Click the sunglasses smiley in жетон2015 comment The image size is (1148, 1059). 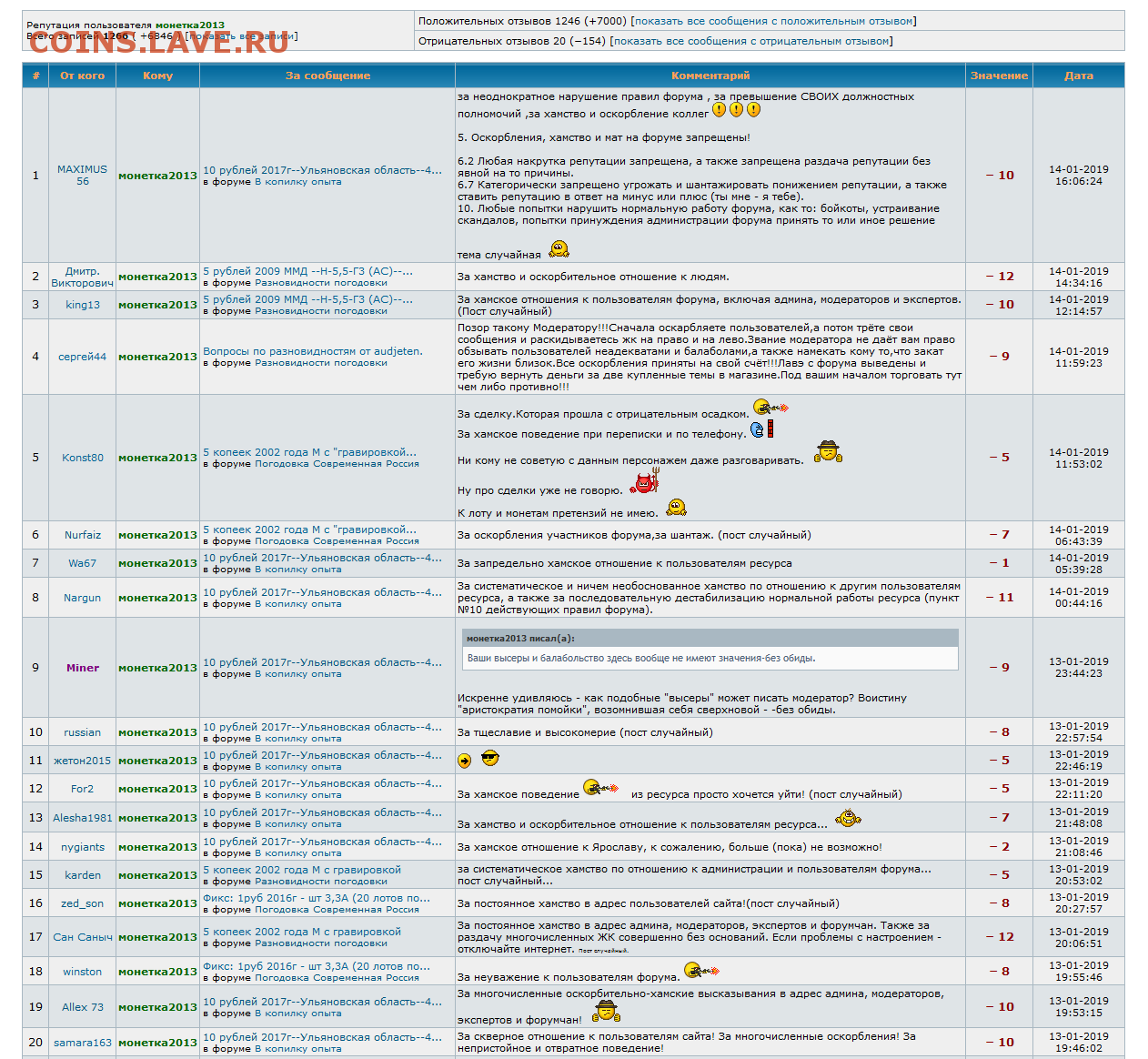(489, 758)
